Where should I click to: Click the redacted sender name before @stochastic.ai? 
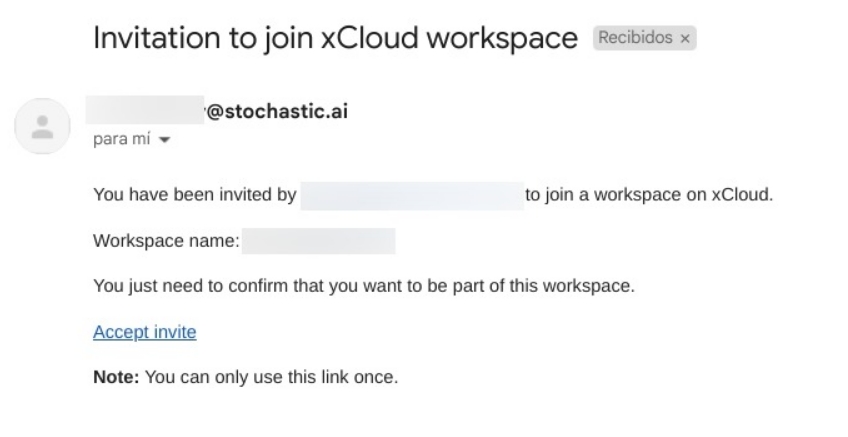point(145,110)
